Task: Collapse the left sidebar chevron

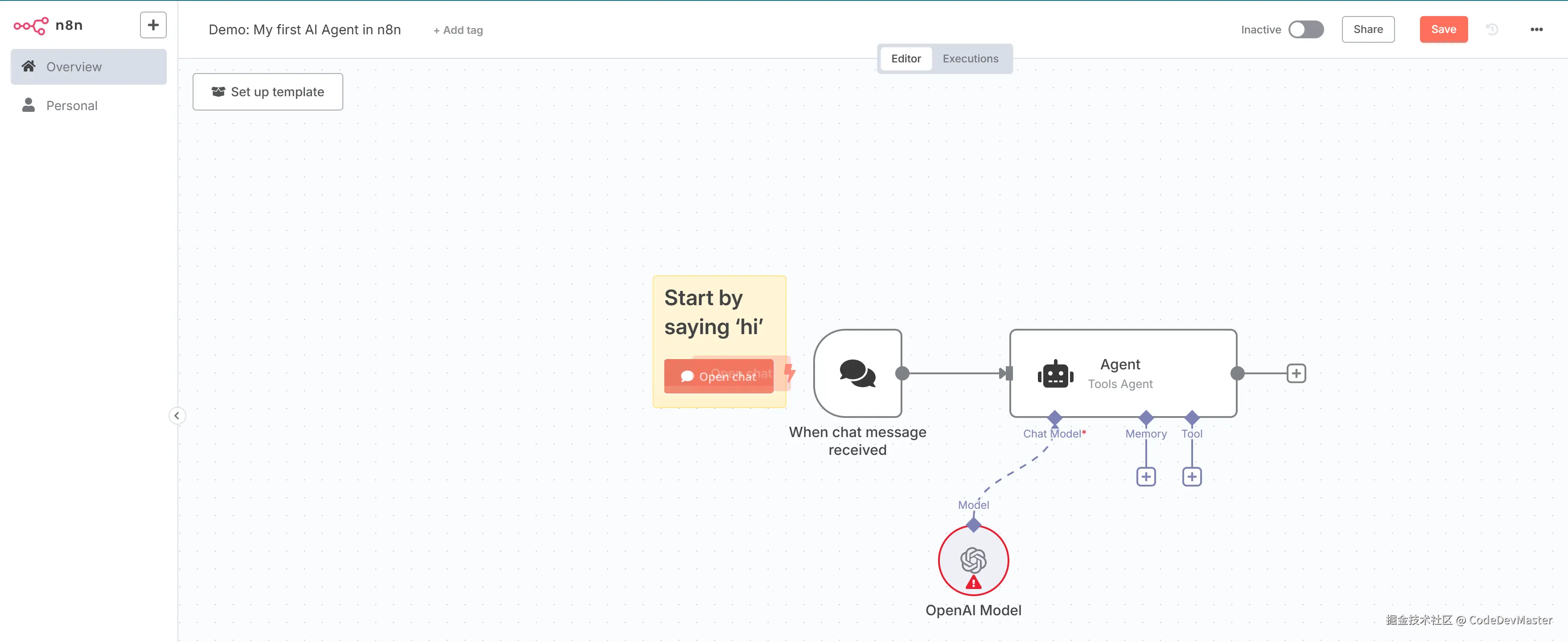Action: click(177, 416)
